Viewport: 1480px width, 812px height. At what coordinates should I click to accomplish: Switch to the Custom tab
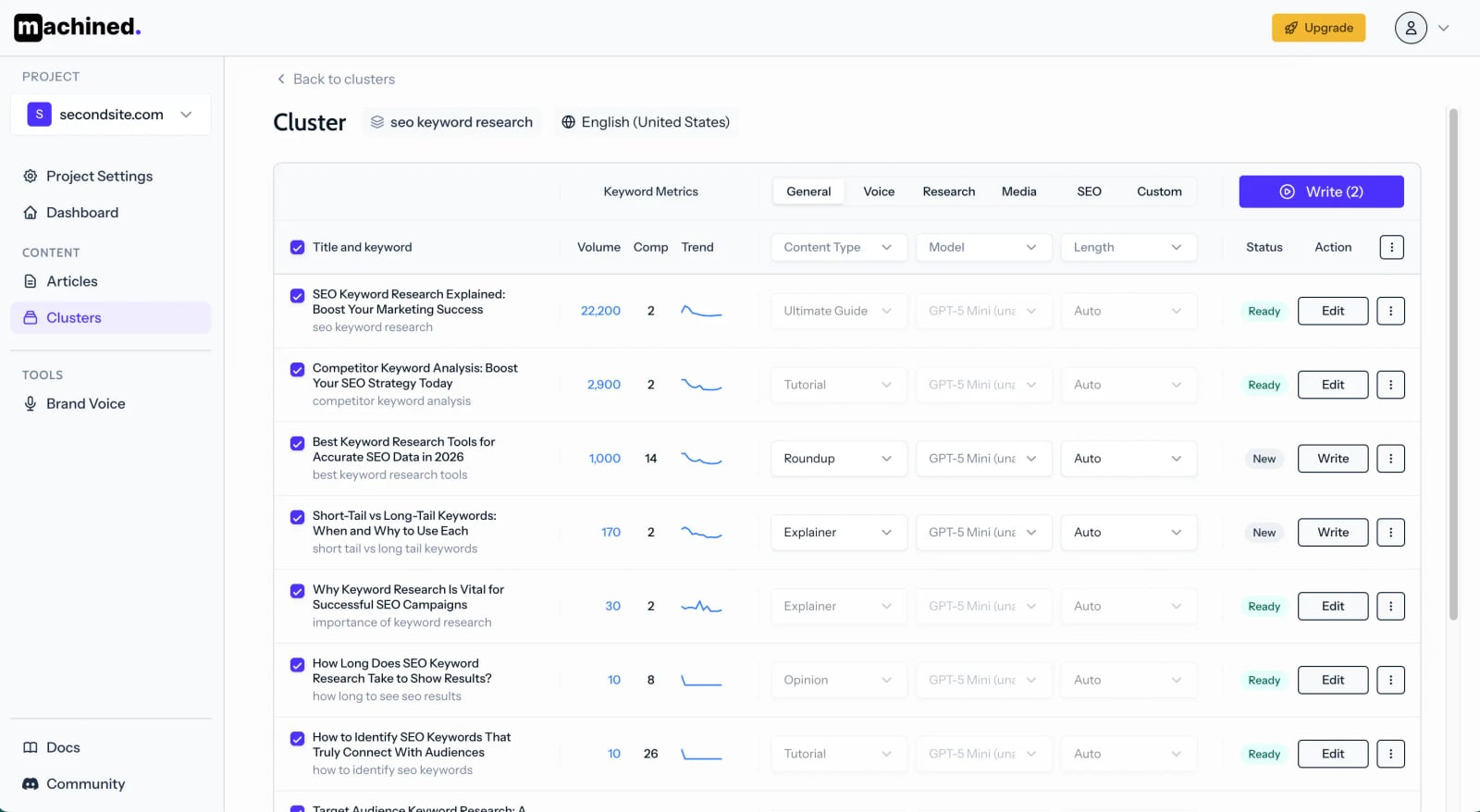1159,191
